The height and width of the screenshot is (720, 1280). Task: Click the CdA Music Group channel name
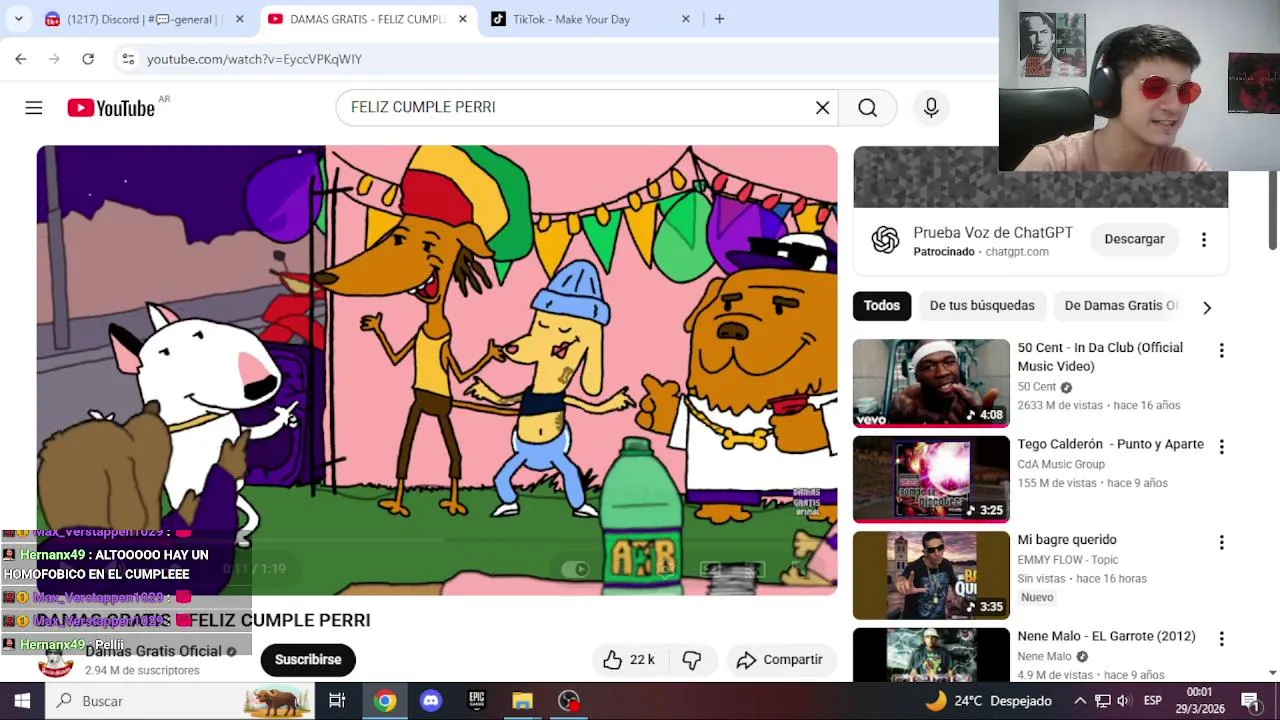coord(1061,464)
